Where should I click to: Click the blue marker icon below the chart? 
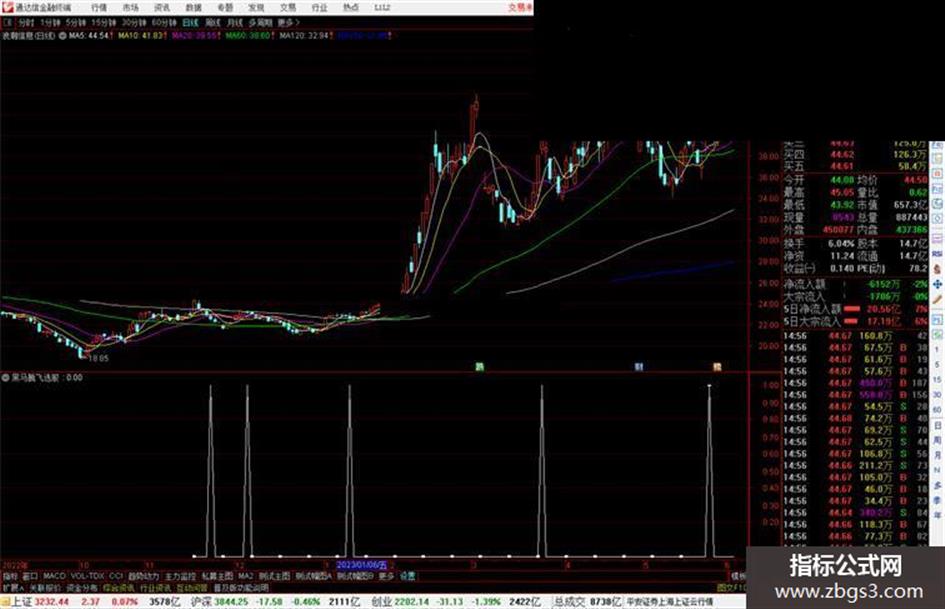coord(639,367)
